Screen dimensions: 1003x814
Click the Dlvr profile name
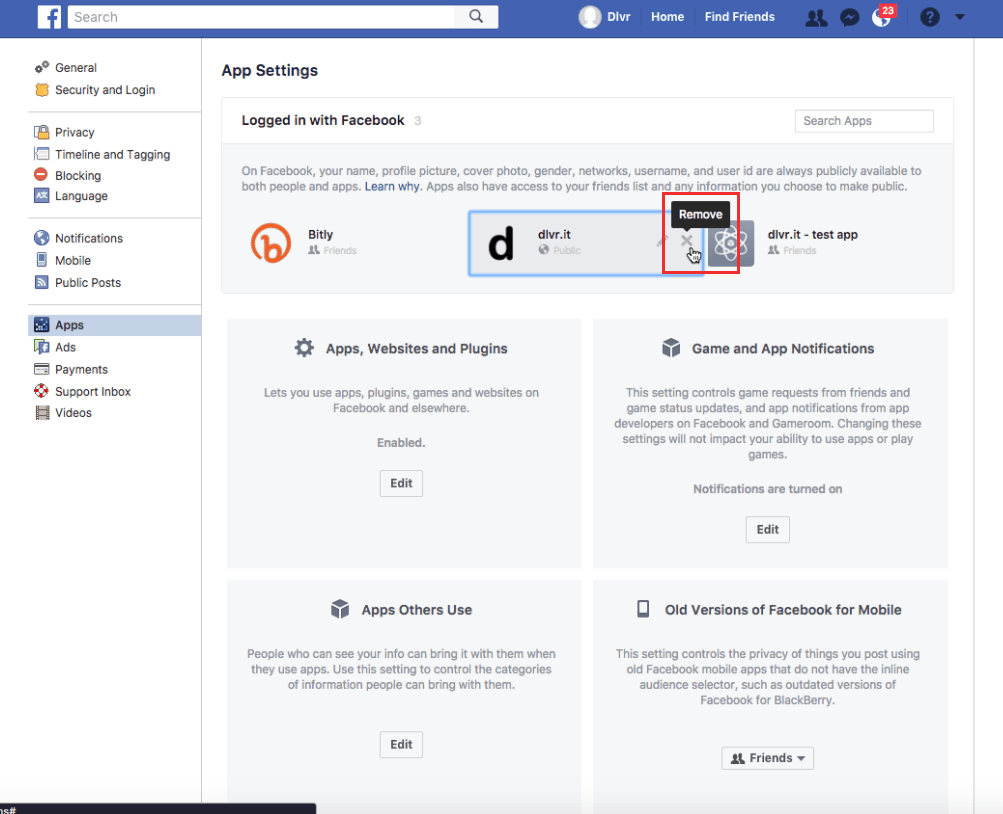point(619,17)
